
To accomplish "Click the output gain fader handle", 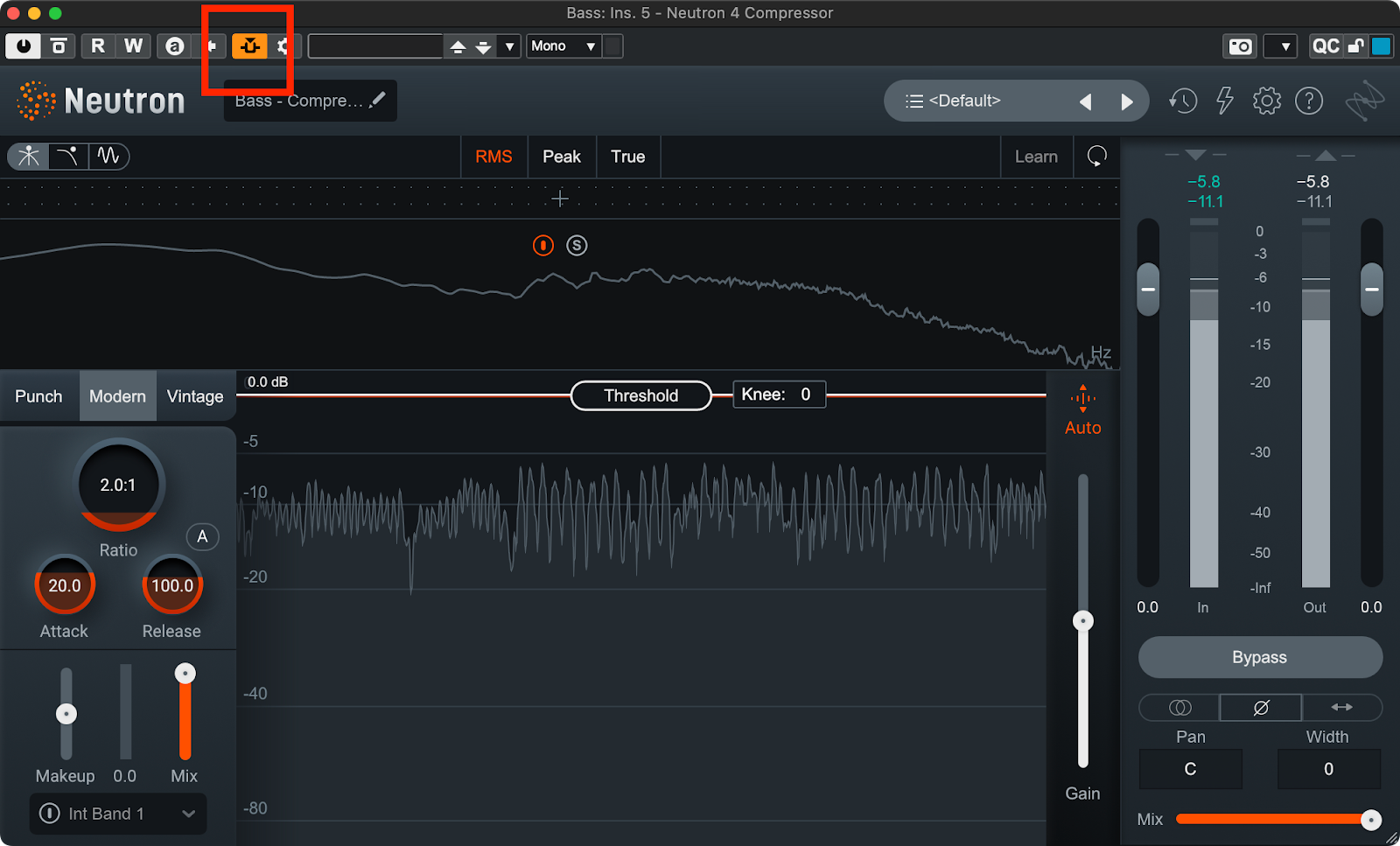I will click(x=1372, y=289).
